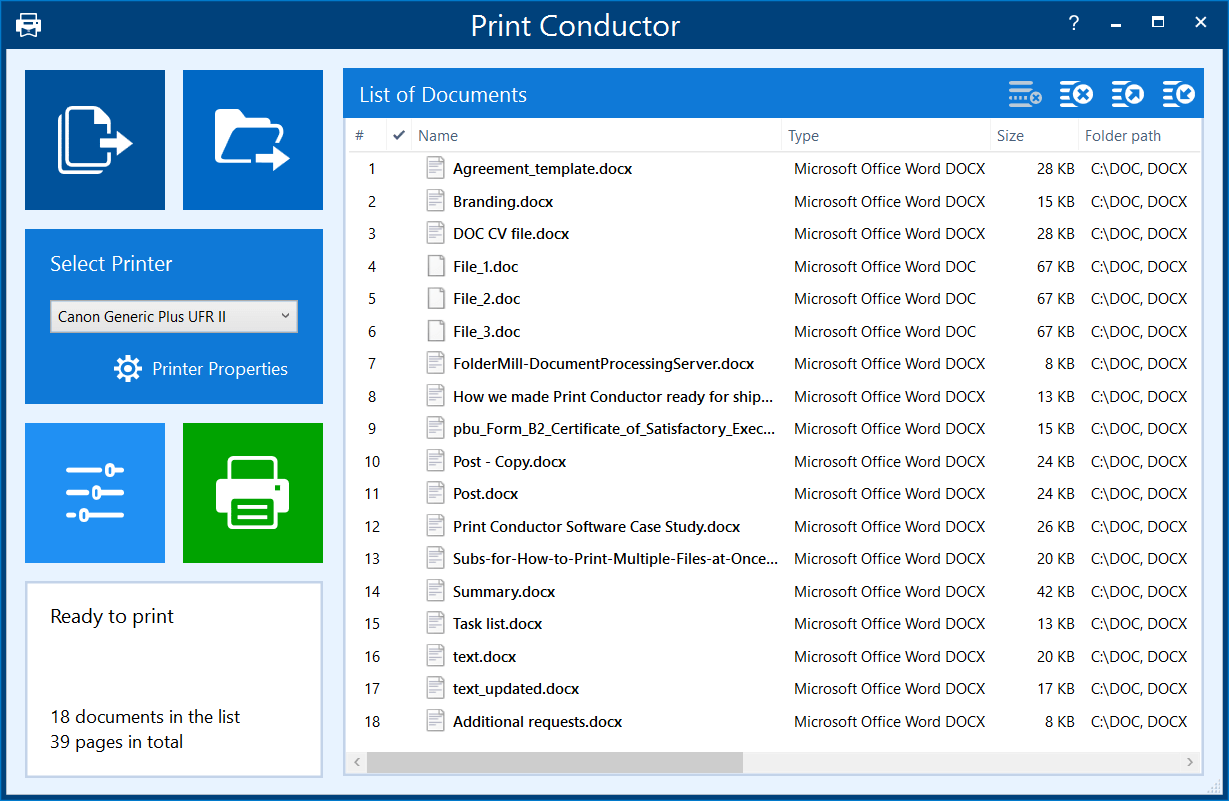Screen dimensions: 1229x801
Task: Click the Add Documents tile icon
Action: click(x=95, y=140)
